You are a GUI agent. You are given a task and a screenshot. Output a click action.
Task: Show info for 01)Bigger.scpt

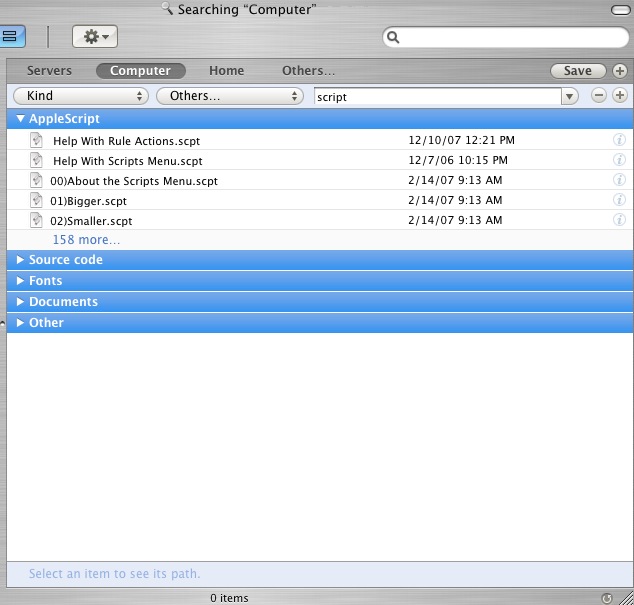pyautogui.click(x=619, y=200)
